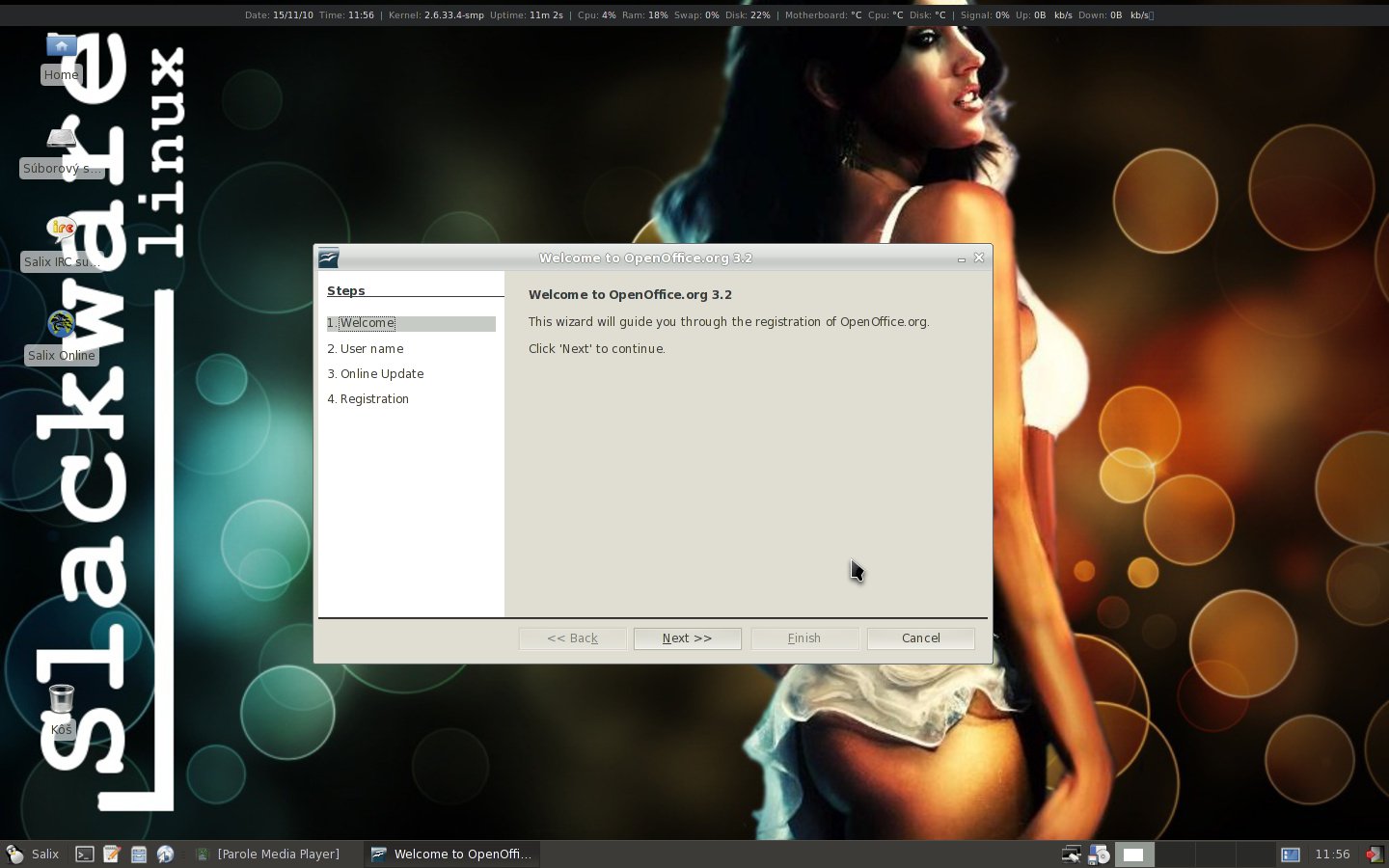The height and width of the screenshot is (868, 1389).
Task: Switch to Parole Media Player taskbar entry
Action: pos(270,854)
